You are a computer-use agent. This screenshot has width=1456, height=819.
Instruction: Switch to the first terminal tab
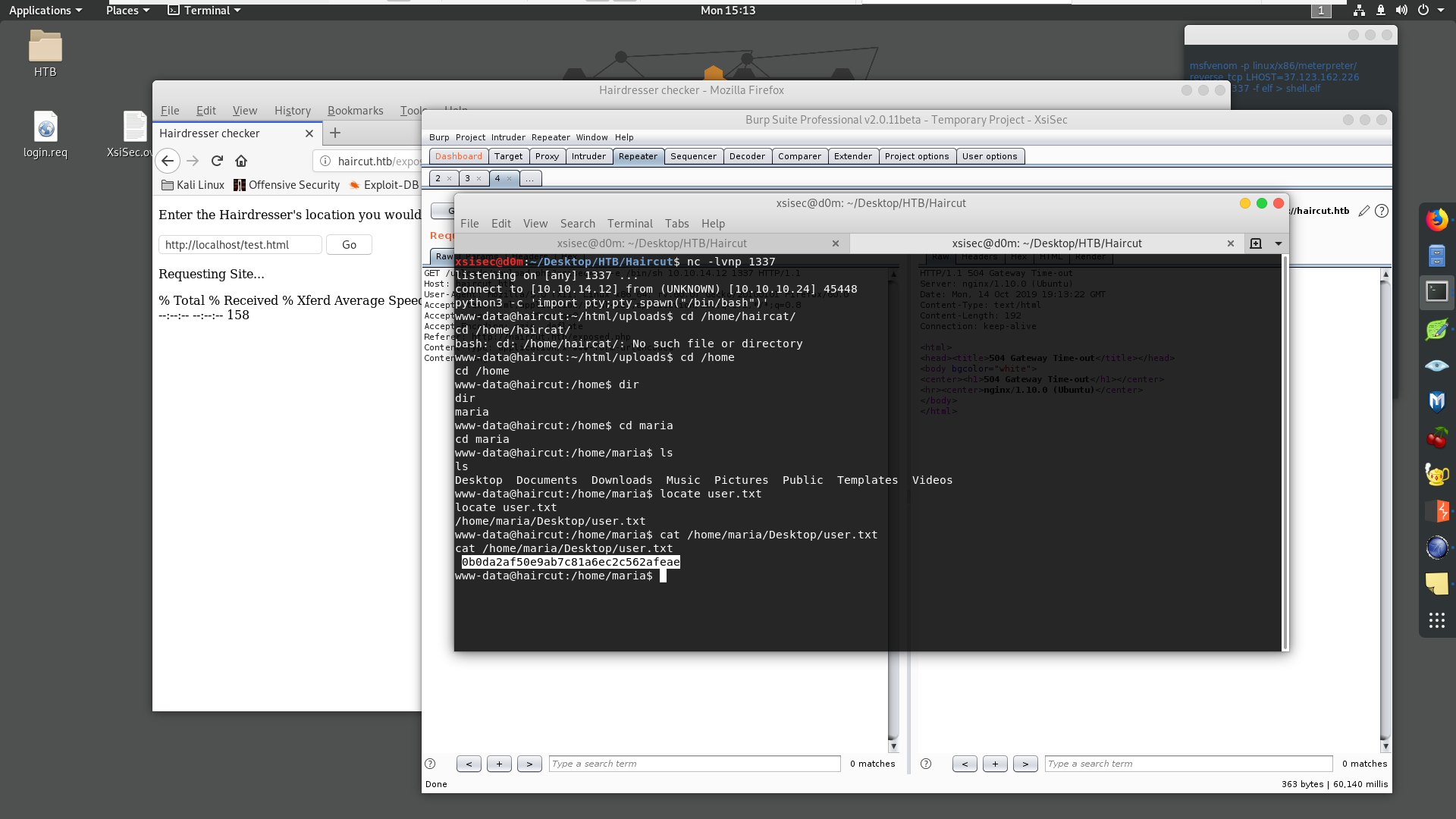pos(651,243)
